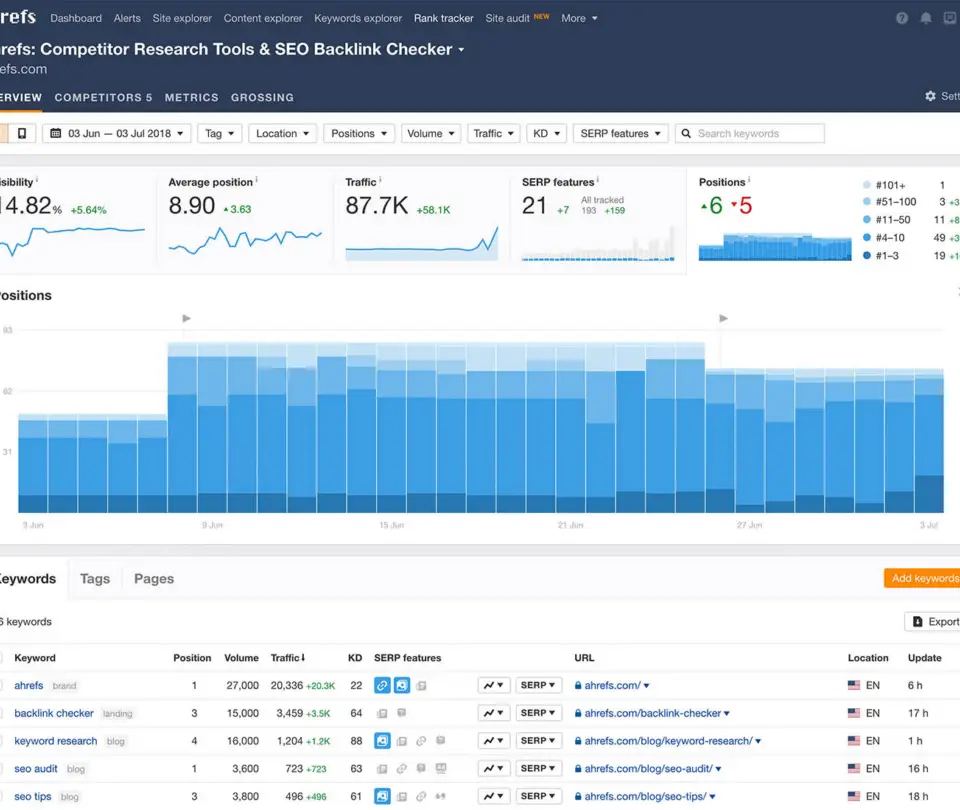
Task: Open Keywords explorer
Action: (358, 18)
